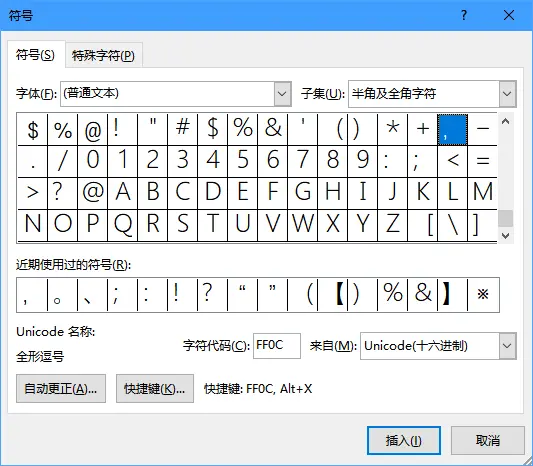This screenshot has height=466, width=533.
Task: Pick the letter Z cell in the grid
Action: [x=393, y=225]
